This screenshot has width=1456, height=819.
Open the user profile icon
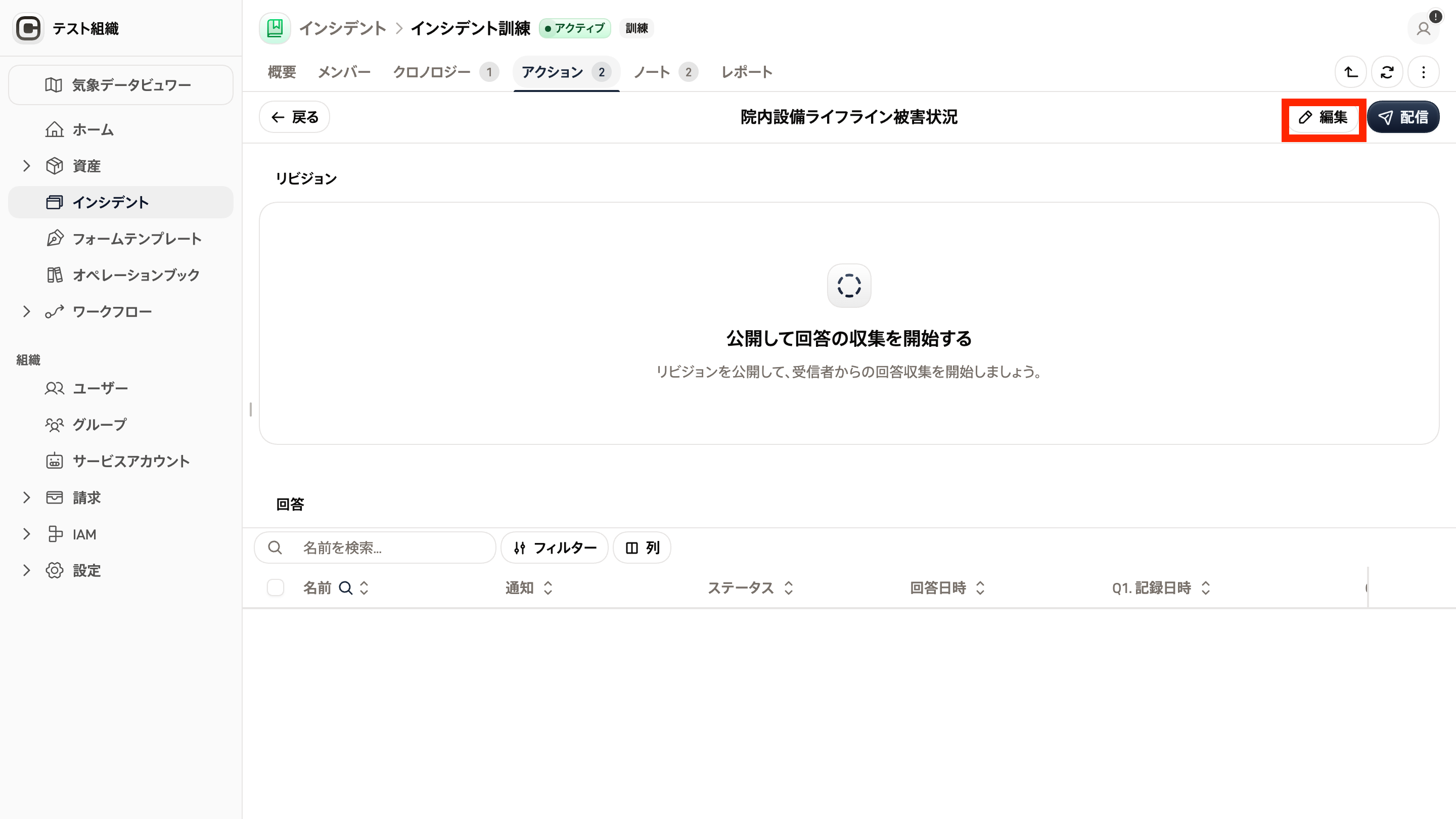(1423, 28)
